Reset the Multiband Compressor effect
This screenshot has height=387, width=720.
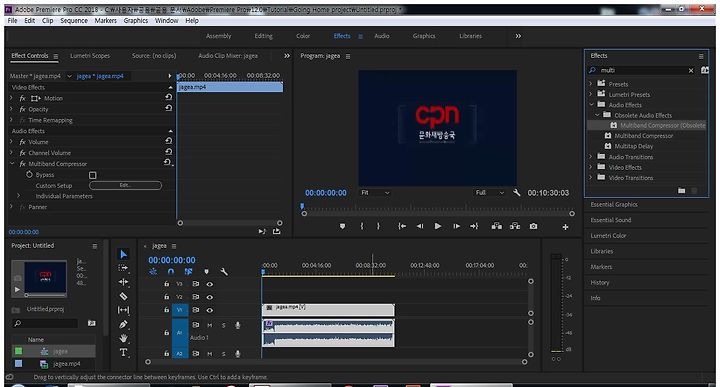[x=168, y=163]
